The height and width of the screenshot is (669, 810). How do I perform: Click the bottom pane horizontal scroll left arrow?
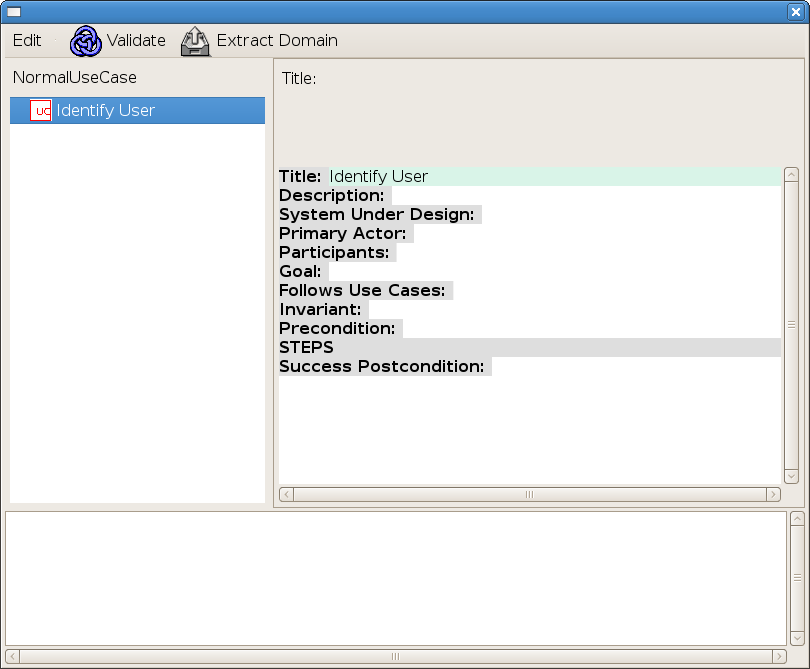(13, 657)
